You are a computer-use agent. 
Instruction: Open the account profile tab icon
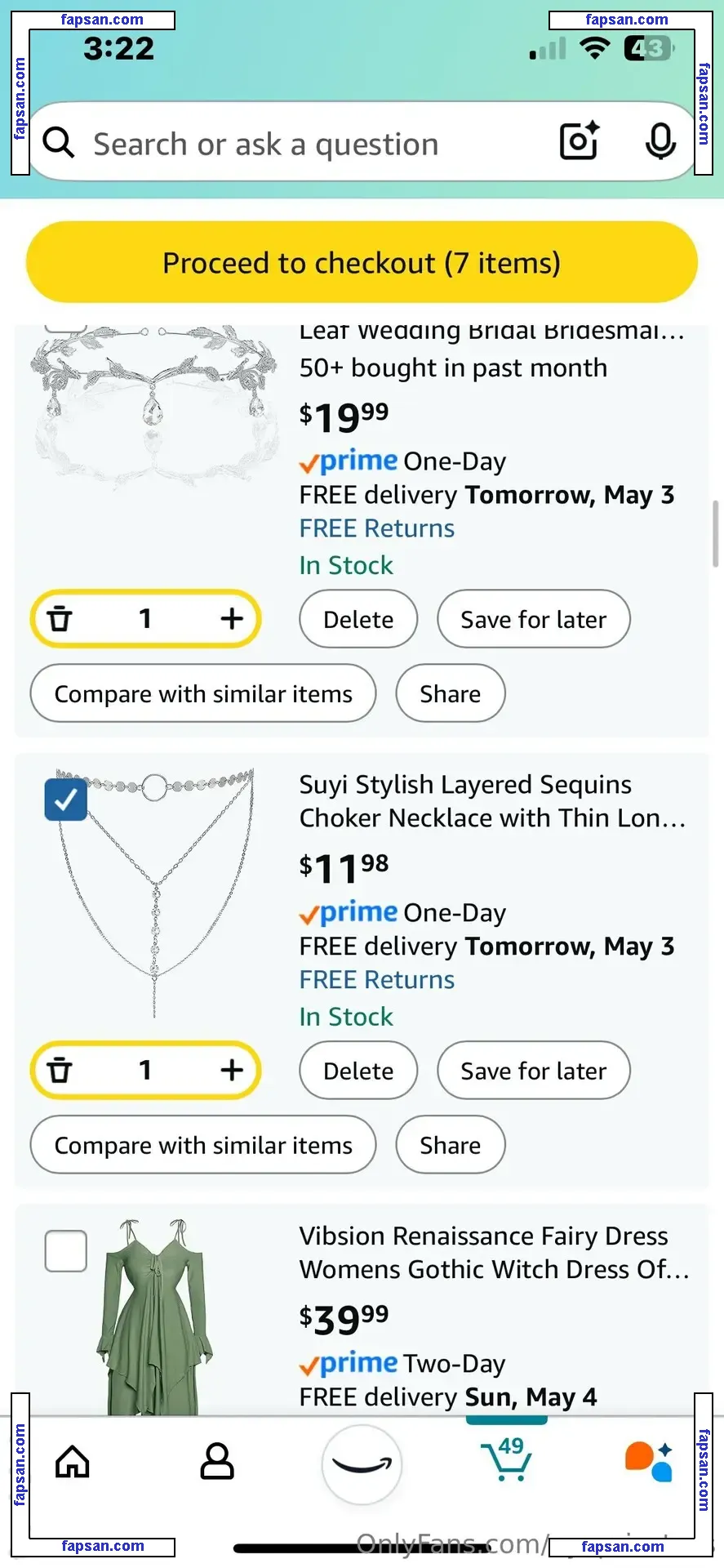click(217, 1462)
